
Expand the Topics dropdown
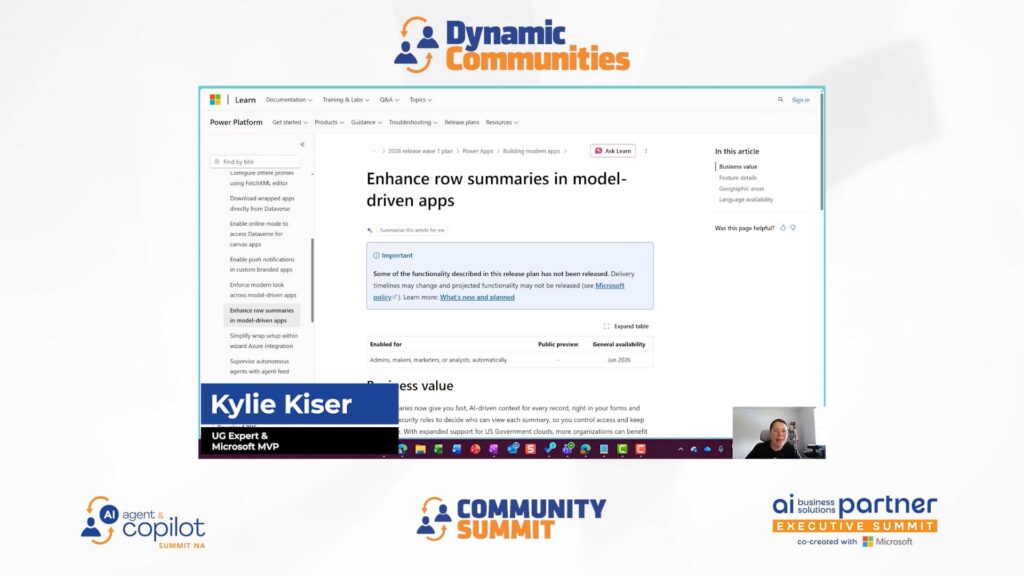[421, 100]
